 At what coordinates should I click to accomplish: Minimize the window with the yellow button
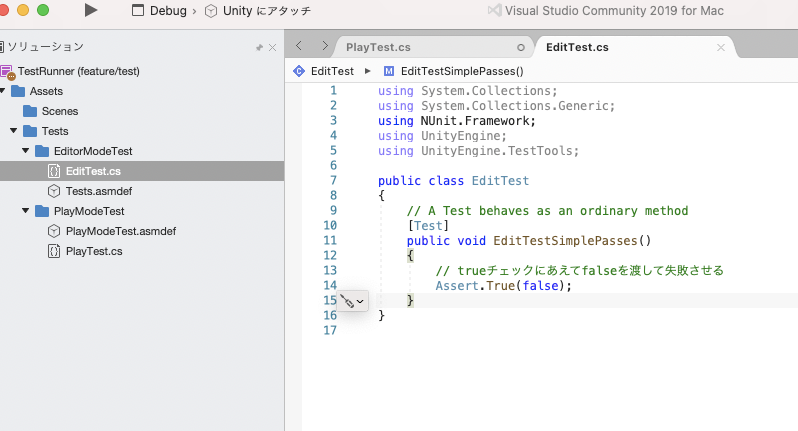click(23, 10)
